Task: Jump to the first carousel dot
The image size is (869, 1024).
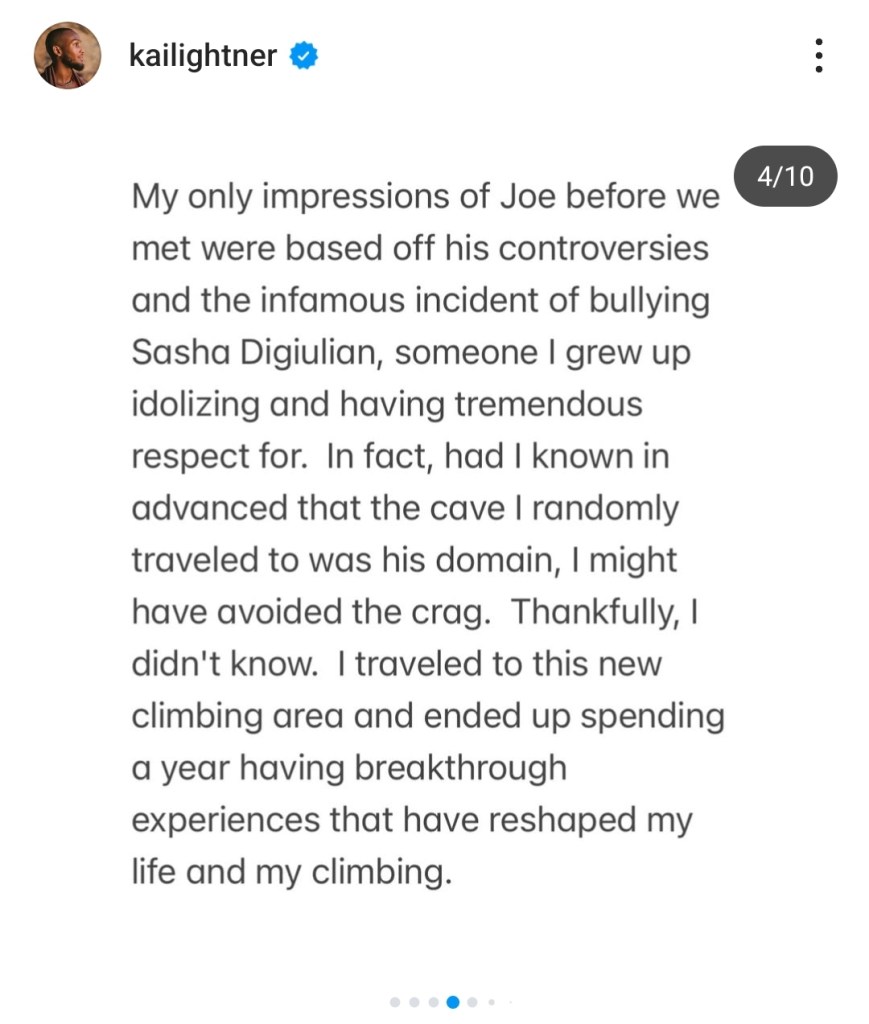Action: 395,1001
